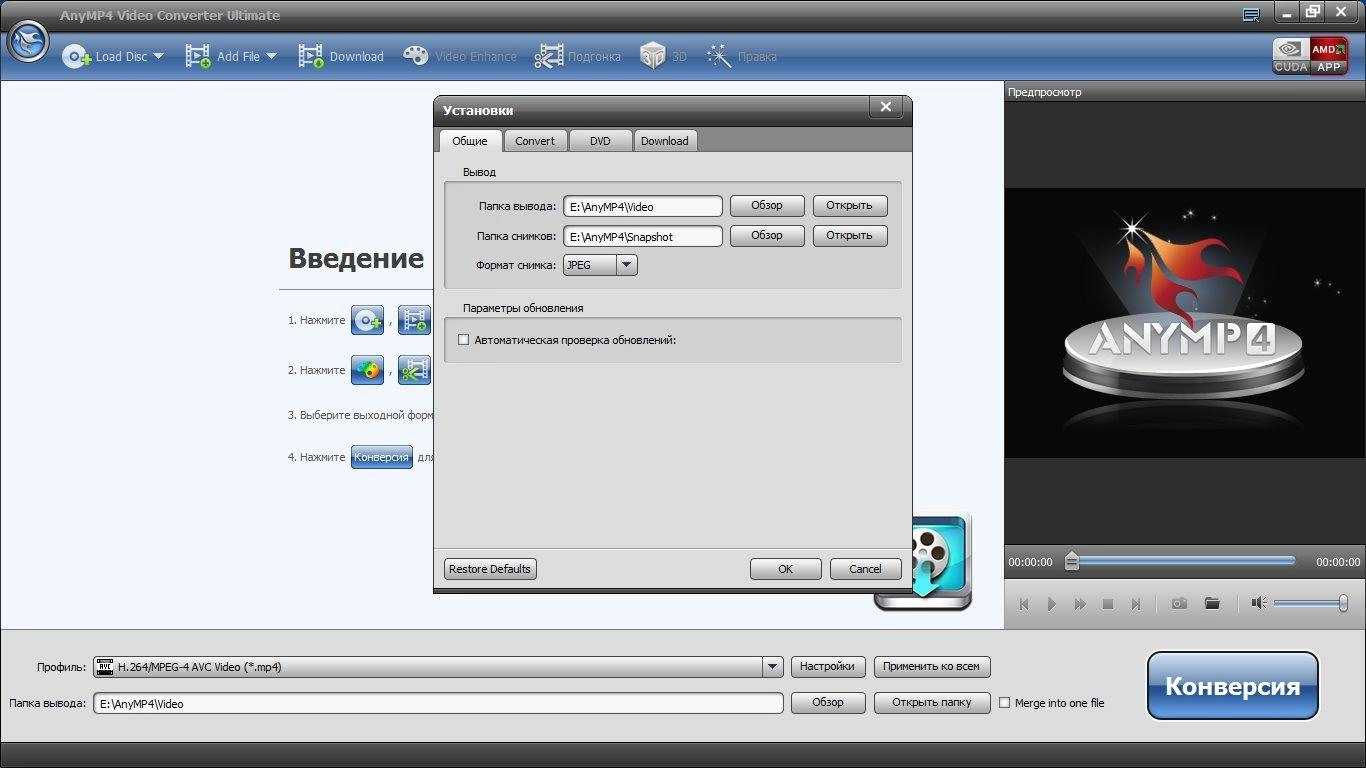Click the next frame playback button
The width and height of the screenshot is (1366, 768).
(1136, 604)
